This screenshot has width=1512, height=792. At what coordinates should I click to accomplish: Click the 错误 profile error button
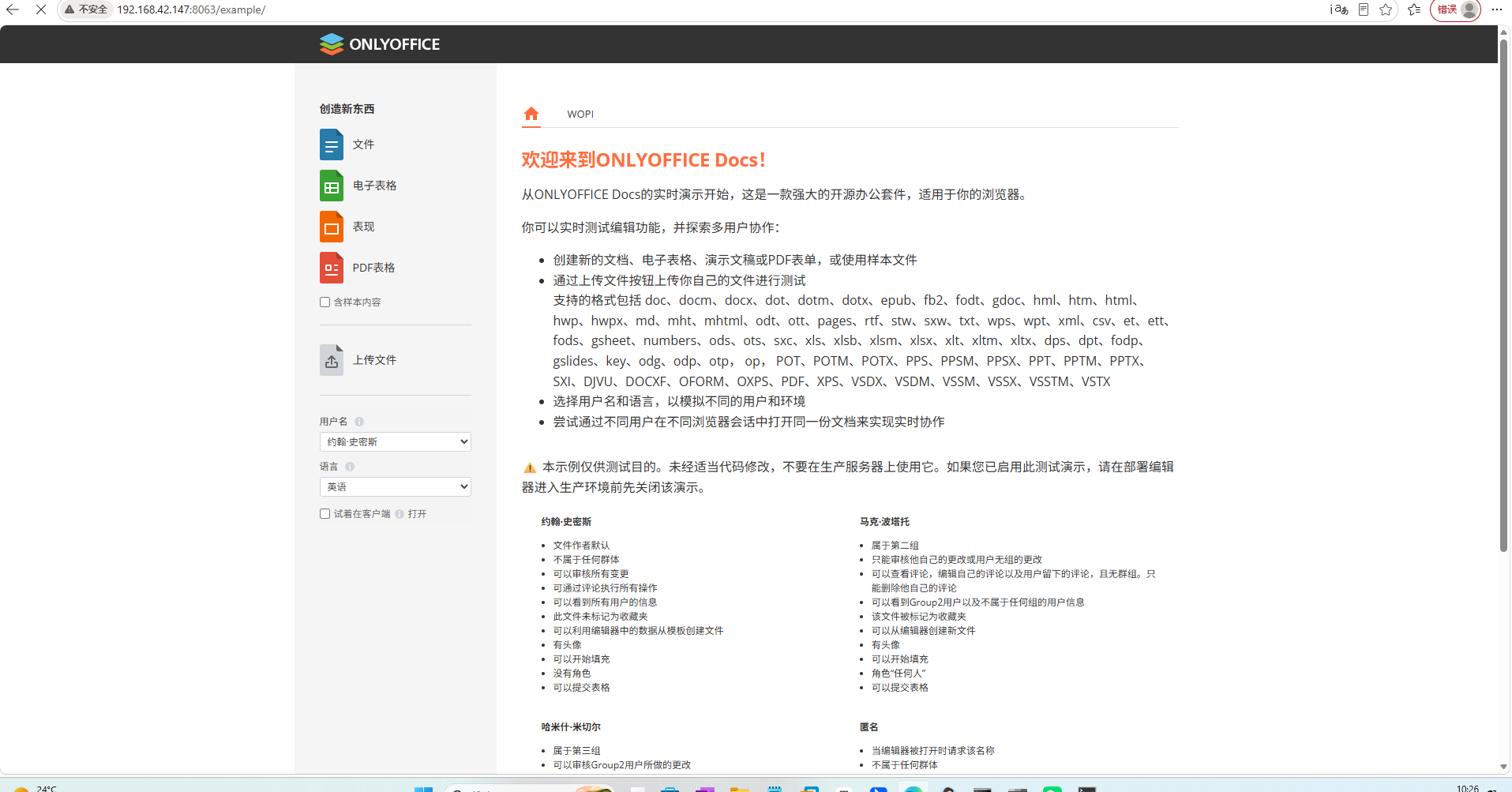[1455, 9]
